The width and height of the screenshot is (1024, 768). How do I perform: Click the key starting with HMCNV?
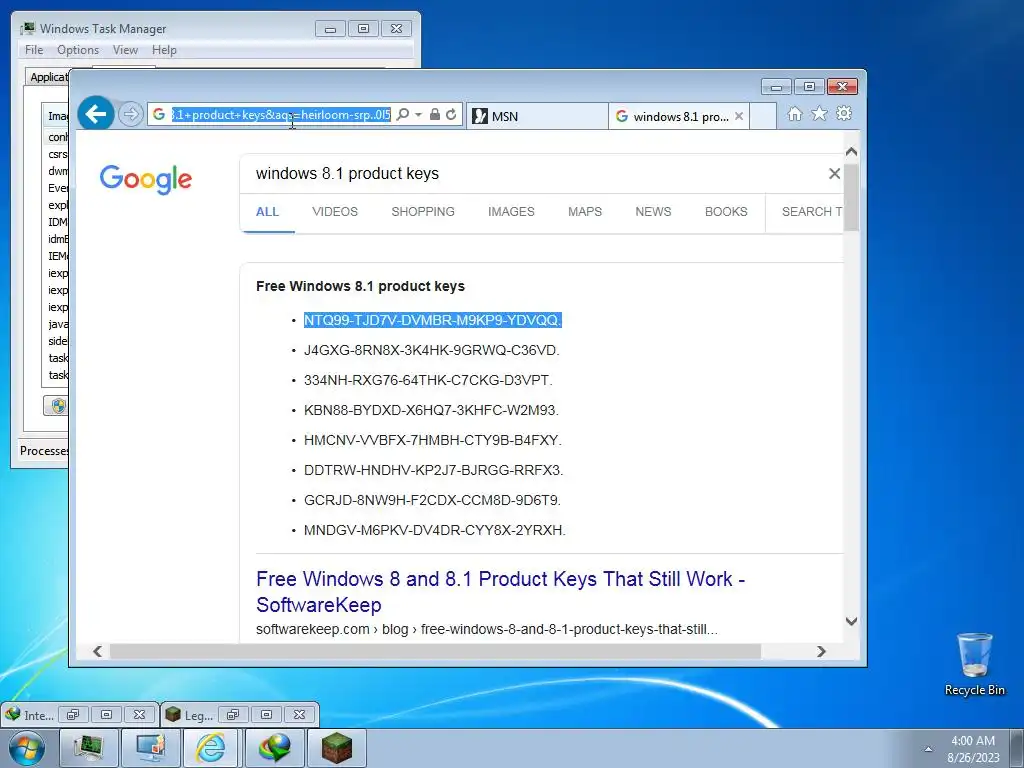(432, 440)
